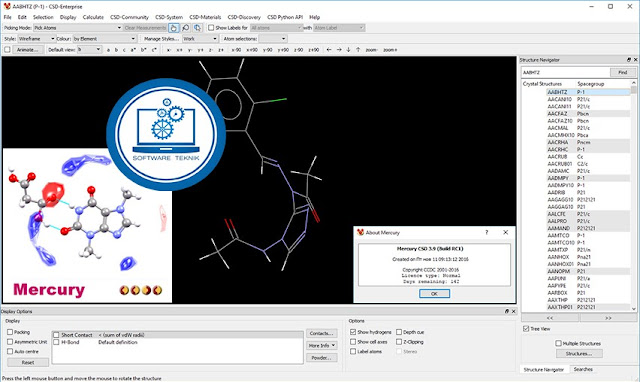The image size is (640, 382).
Task: Uncheck the Tree View option
Action: click(x=526, y=329)
